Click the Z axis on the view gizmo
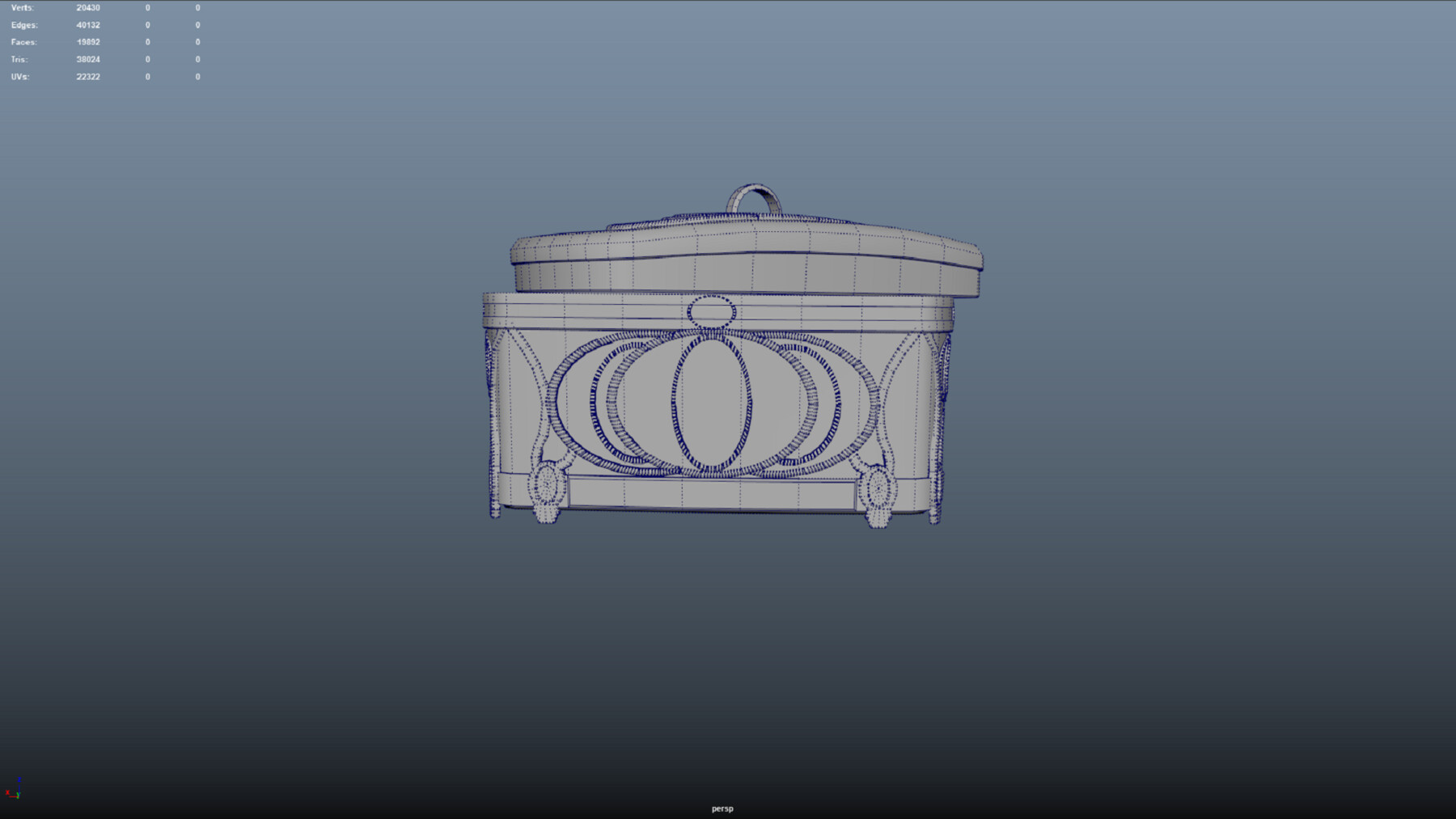Viewport: 1456px width, 819px height. [19, 779]
